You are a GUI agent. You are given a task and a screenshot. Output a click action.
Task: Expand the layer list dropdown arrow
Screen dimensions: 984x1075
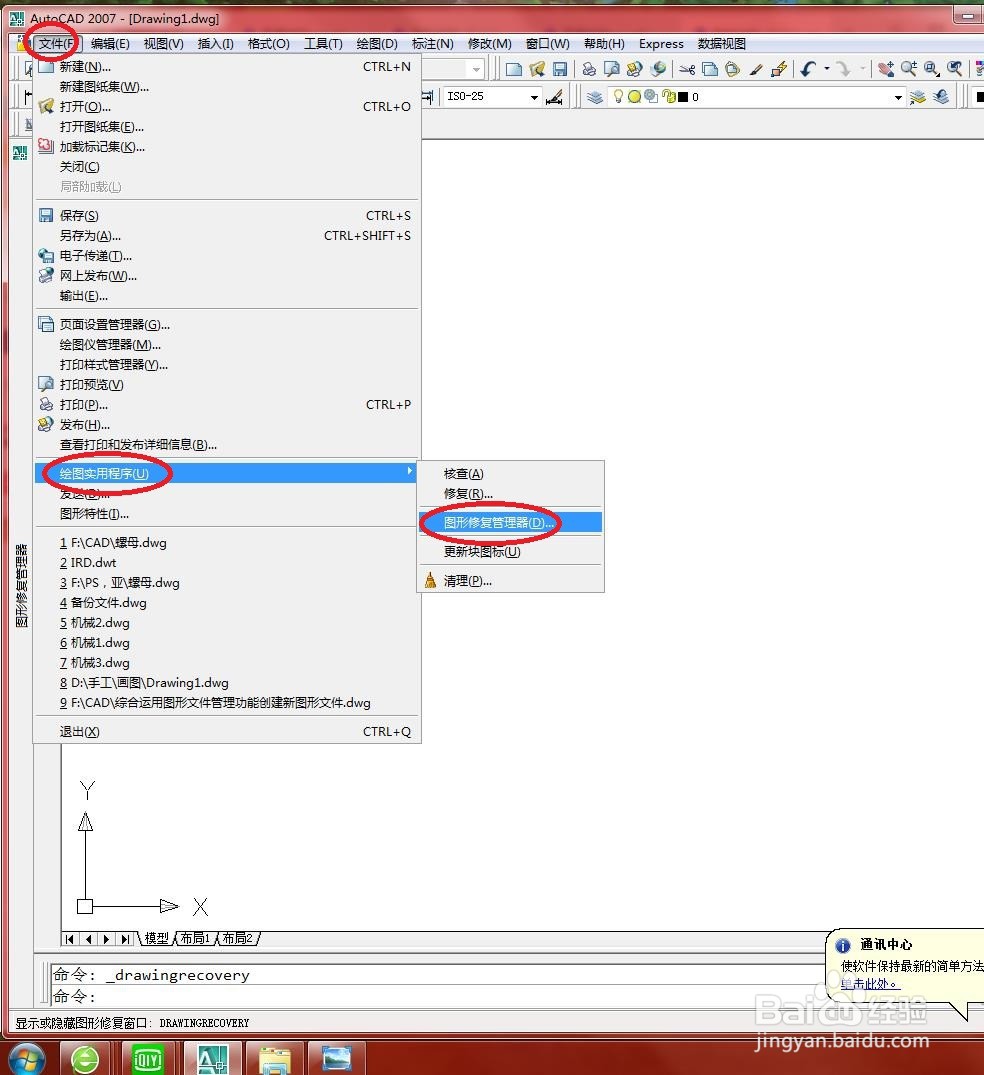898,97
